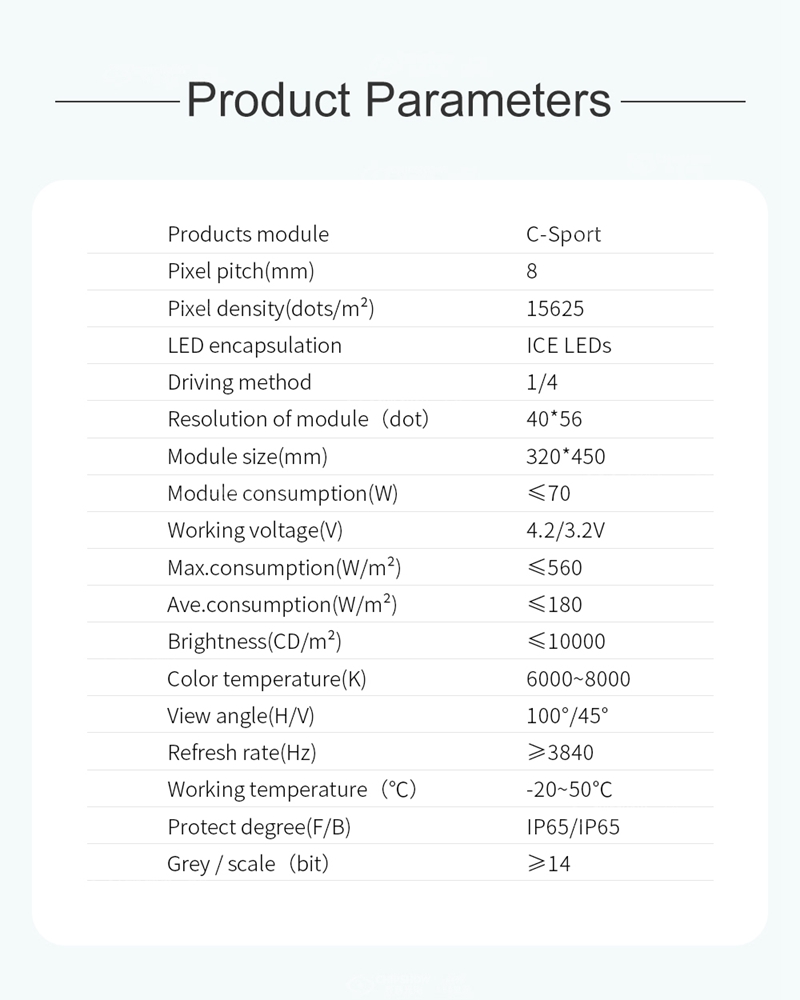Select the 40*56 resolution value
The height and width of the screenshot is (1000, 800).
point(554,419)
